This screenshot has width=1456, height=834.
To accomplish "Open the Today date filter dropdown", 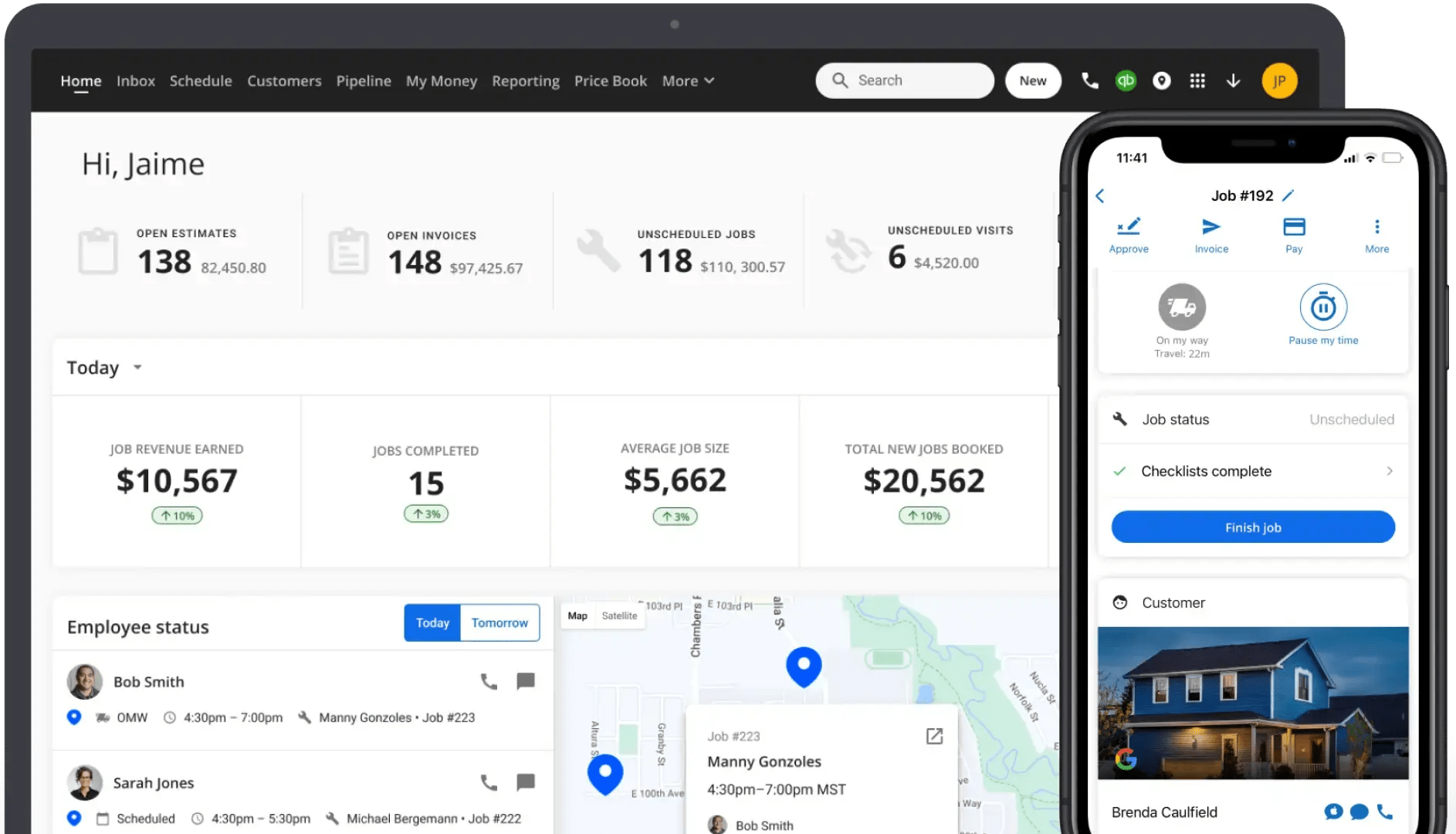I will pyautogui.click(x=104, y=368).
